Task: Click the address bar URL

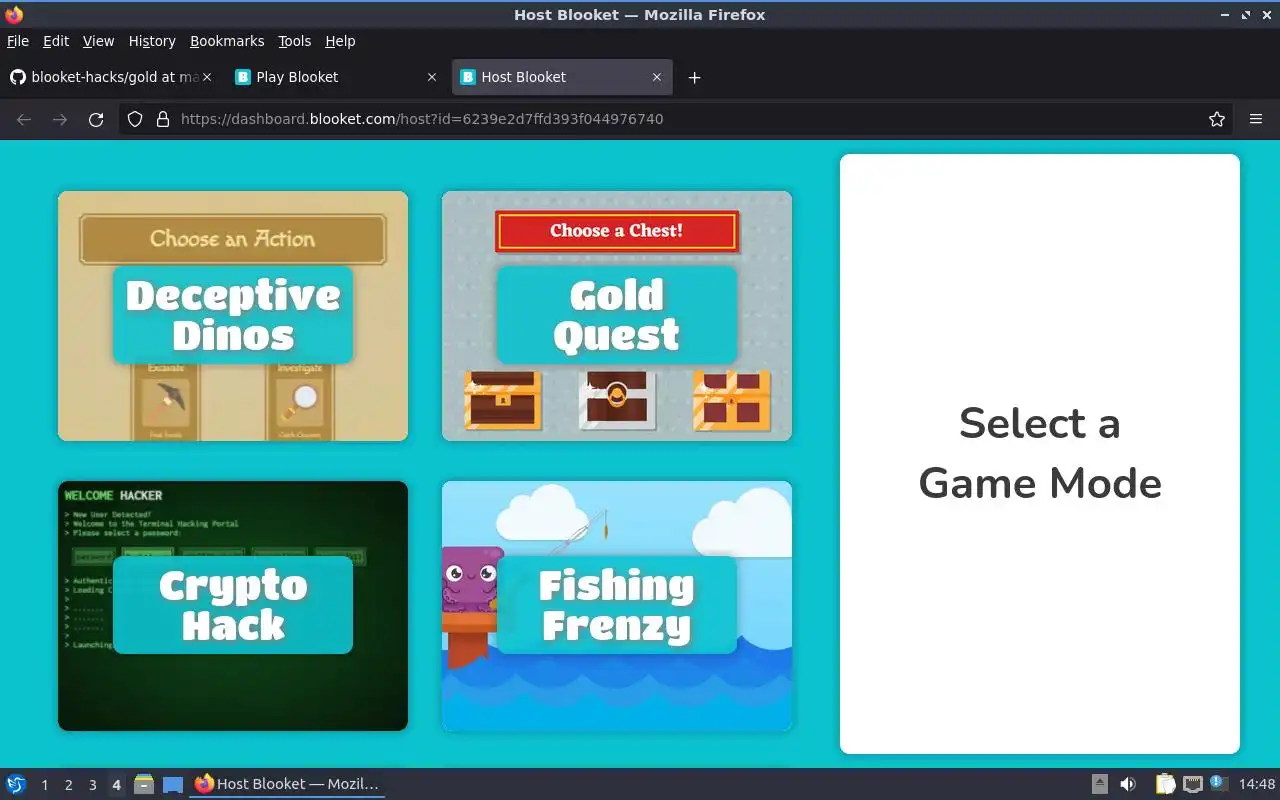Action: [x=422, y=119]
